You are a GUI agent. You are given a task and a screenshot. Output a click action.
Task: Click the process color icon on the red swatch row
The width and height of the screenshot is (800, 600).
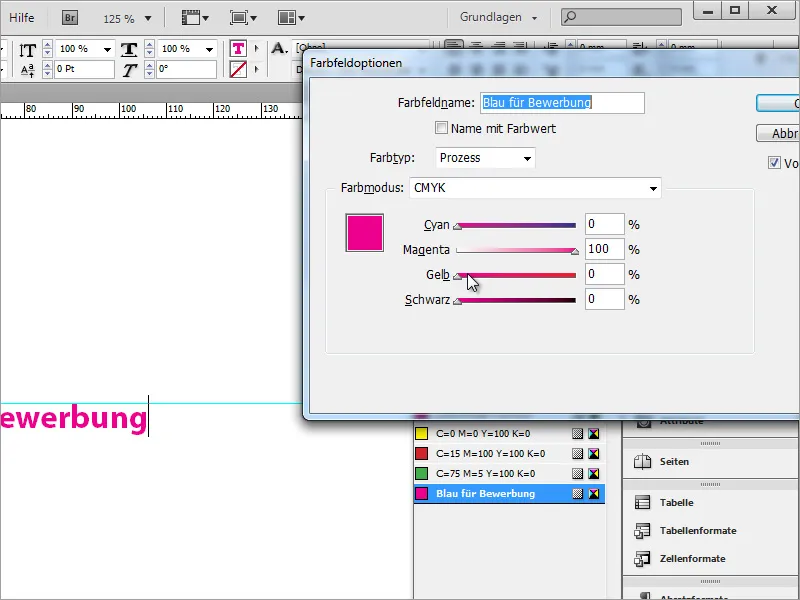click(577, 454)
